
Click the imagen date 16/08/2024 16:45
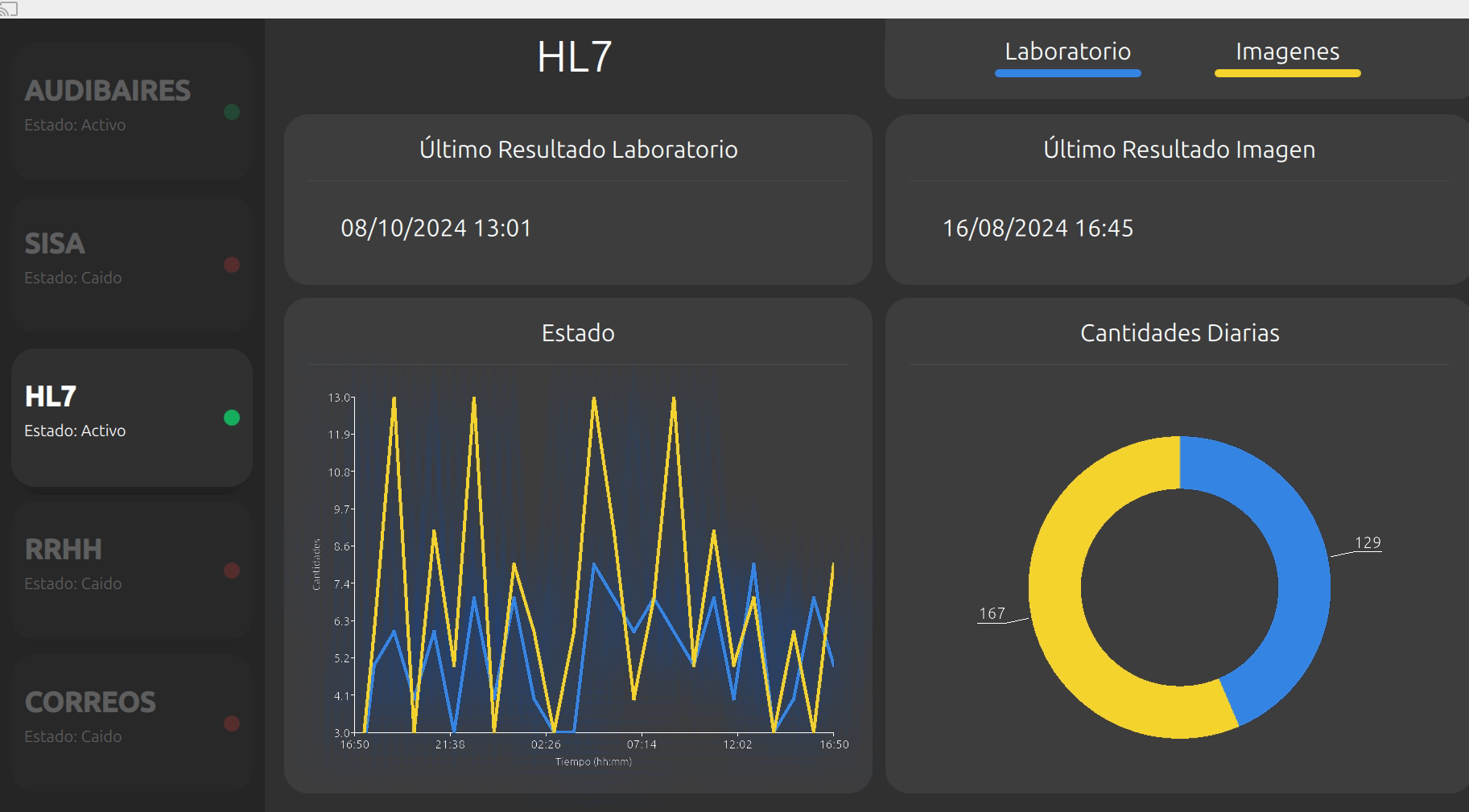point(1038,229)
